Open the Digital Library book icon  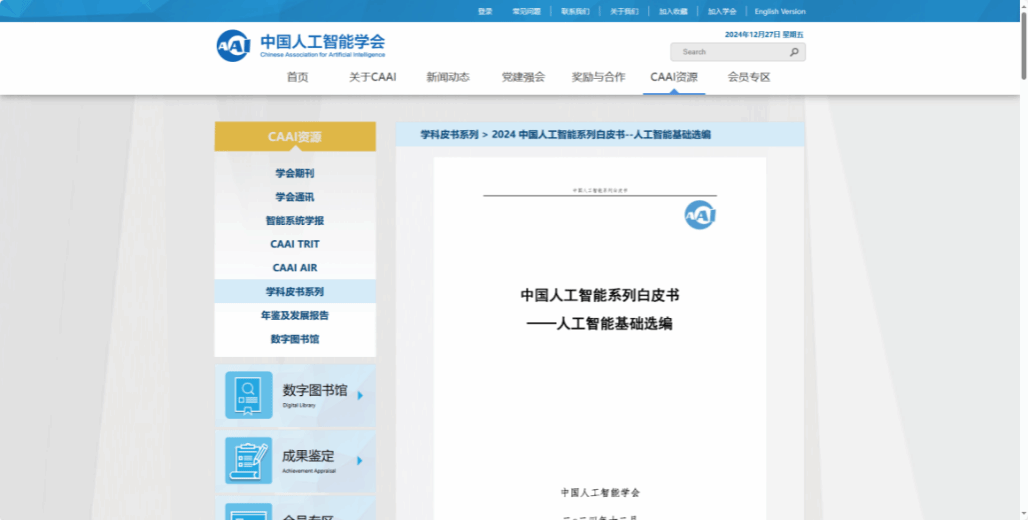[x=248, y=395]
